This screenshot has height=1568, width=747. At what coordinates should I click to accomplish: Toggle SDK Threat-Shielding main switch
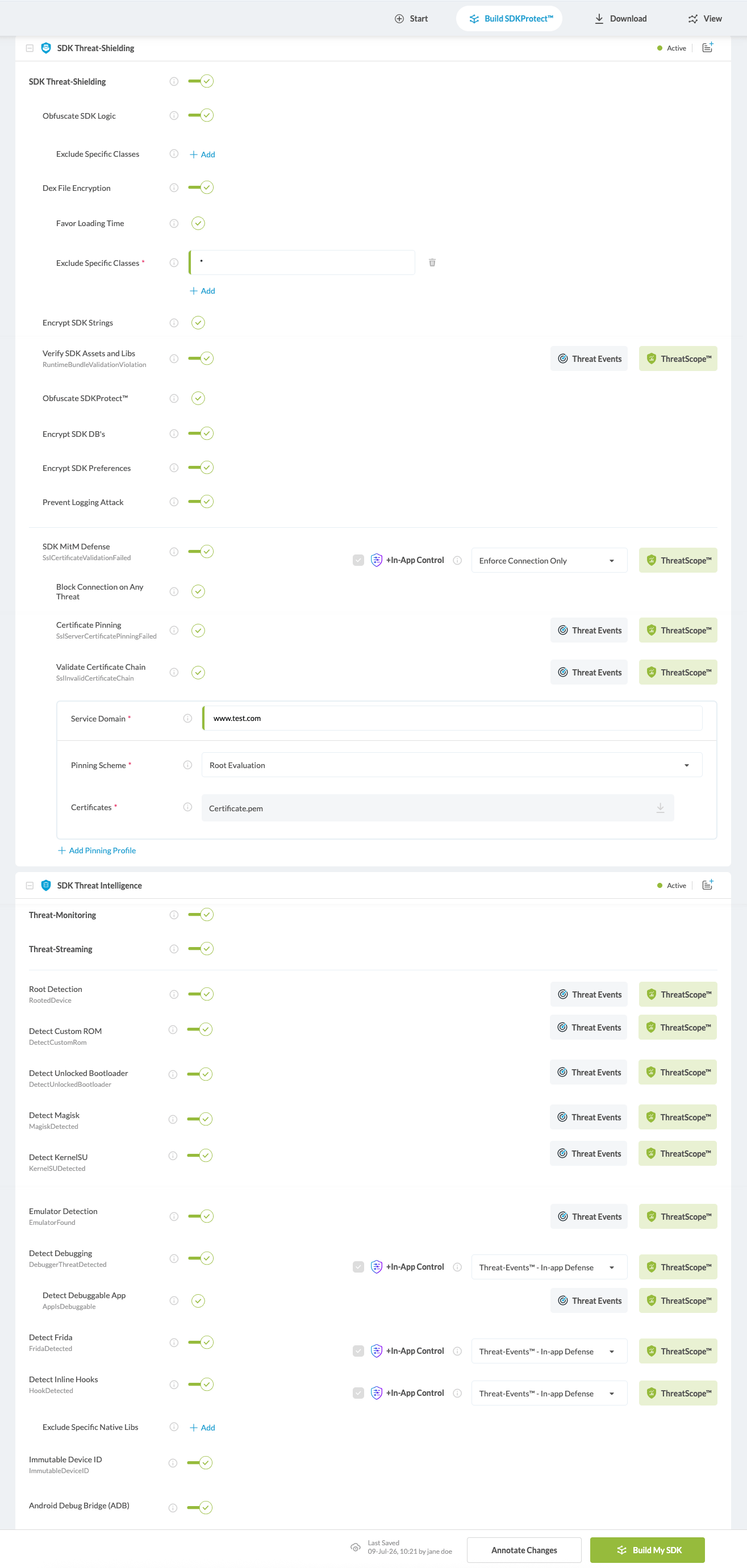201,81
